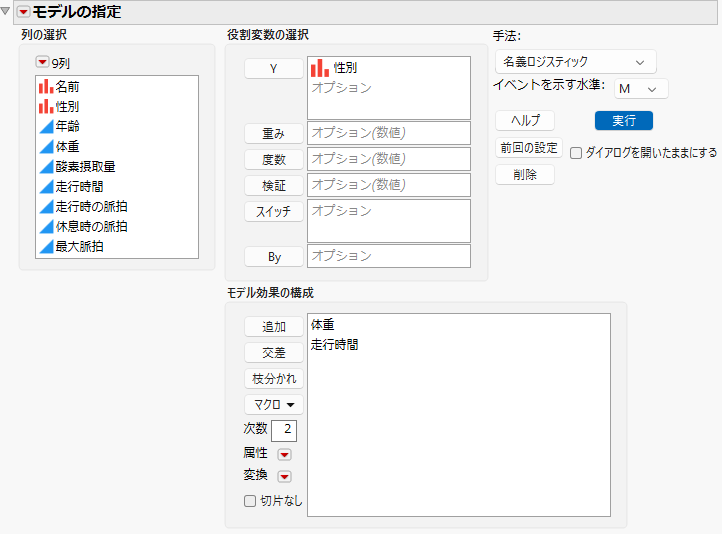Click the nominal icon of 性別 in Y role box
This screenshot has height=534, width=722.
(320, 68)
